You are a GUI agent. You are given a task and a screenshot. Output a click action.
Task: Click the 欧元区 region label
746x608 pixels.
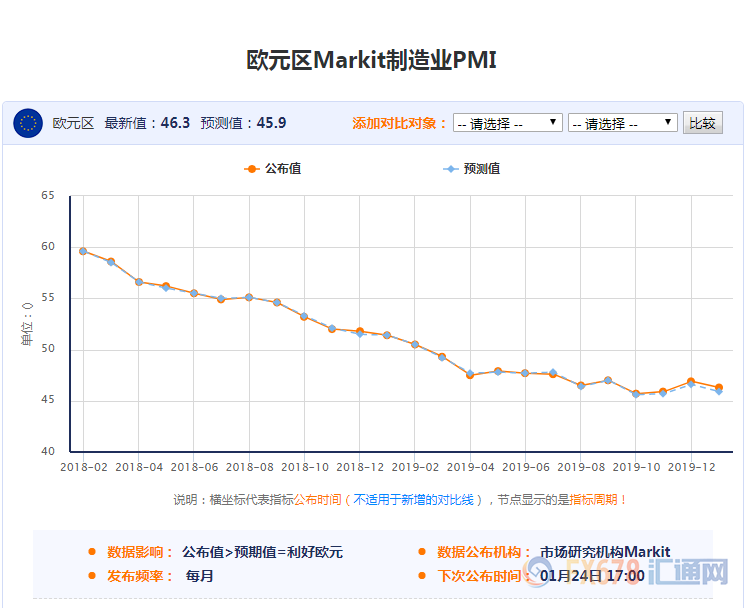tap(73, 123)
